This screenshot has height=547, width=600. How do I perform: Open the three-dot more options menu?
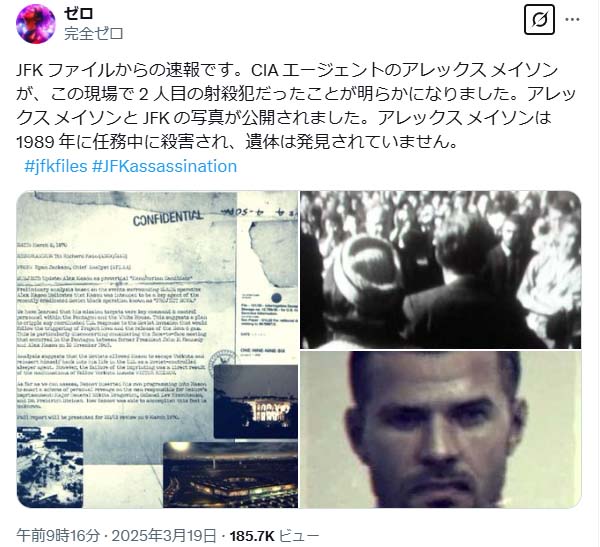[572, 20]
